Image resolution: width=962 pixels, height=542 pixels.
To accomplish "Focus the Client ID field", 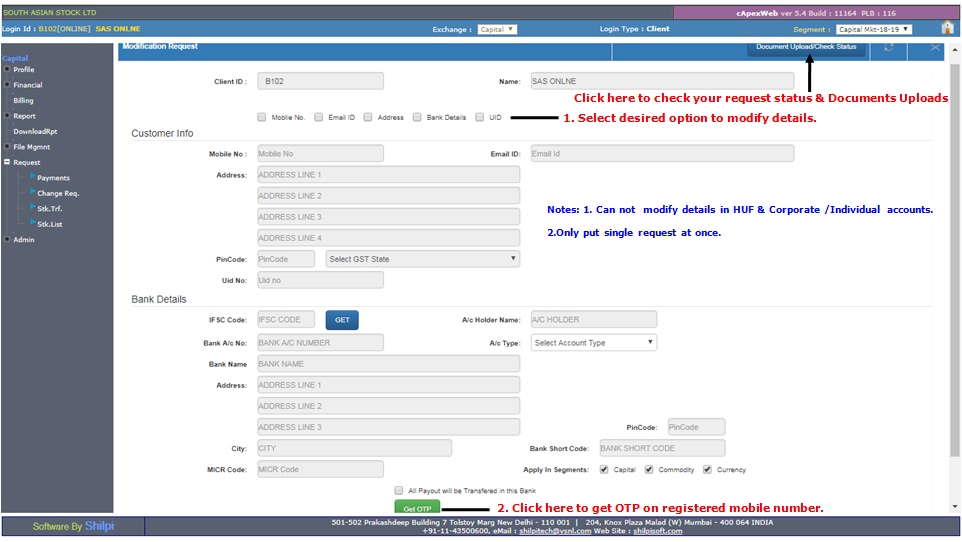I will (320, 81).
